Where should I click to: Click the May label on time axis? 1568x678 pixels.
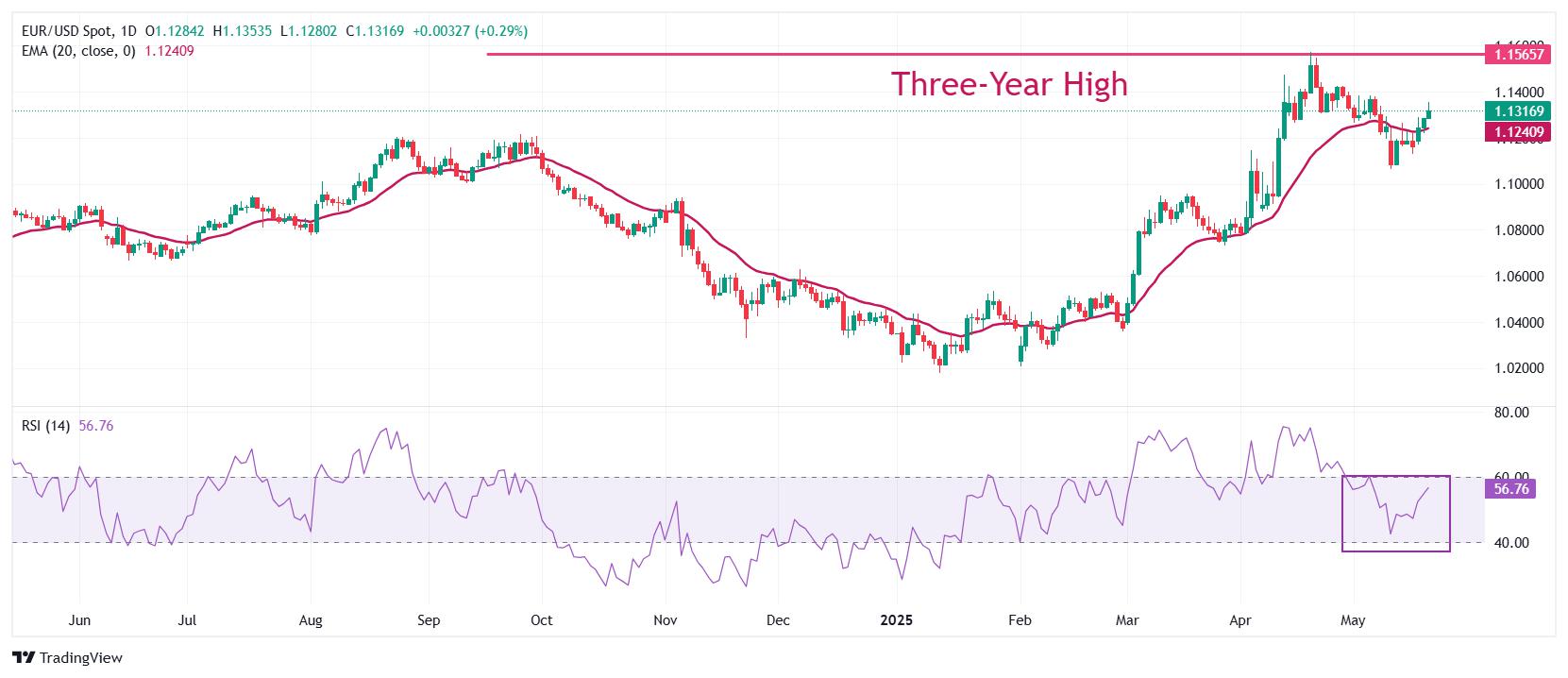1354,620
